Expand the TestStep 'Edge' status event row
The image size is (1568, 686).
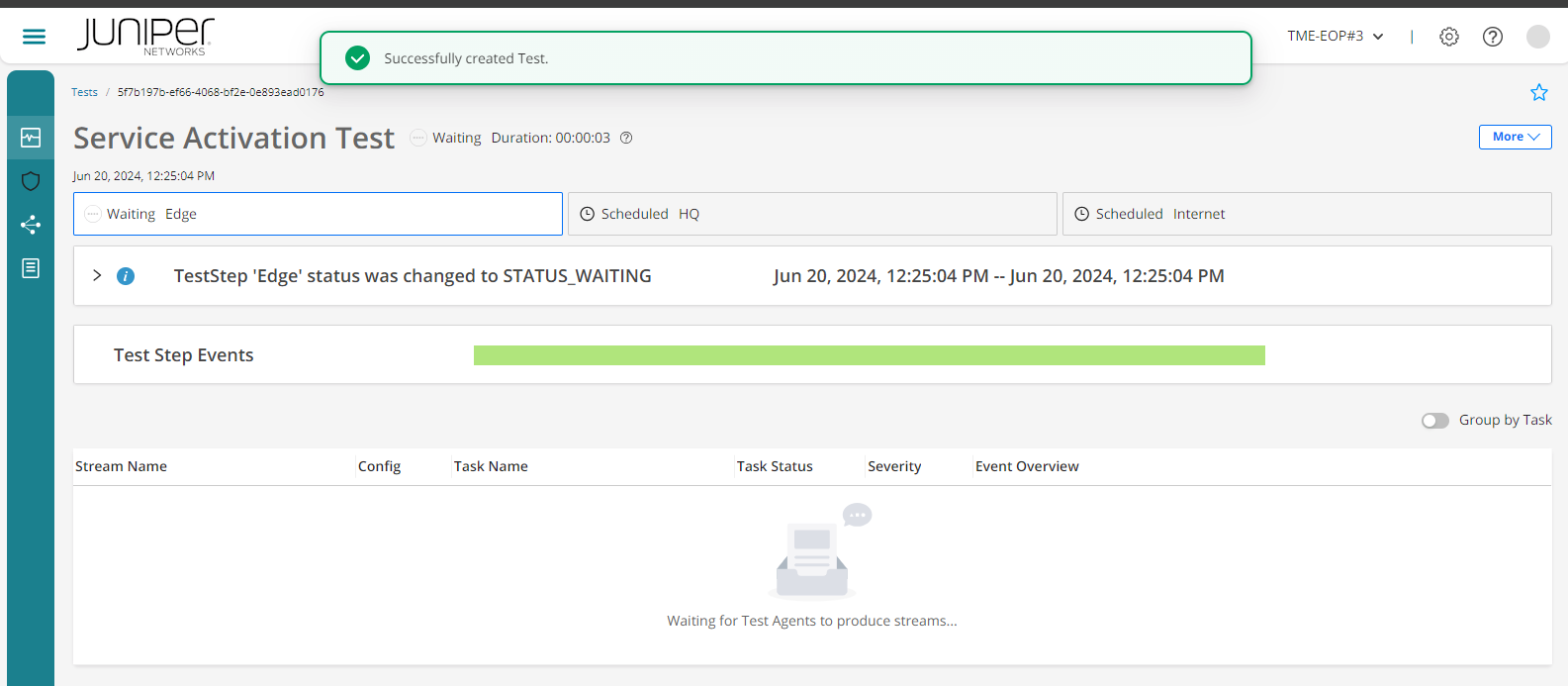[97, 276]
